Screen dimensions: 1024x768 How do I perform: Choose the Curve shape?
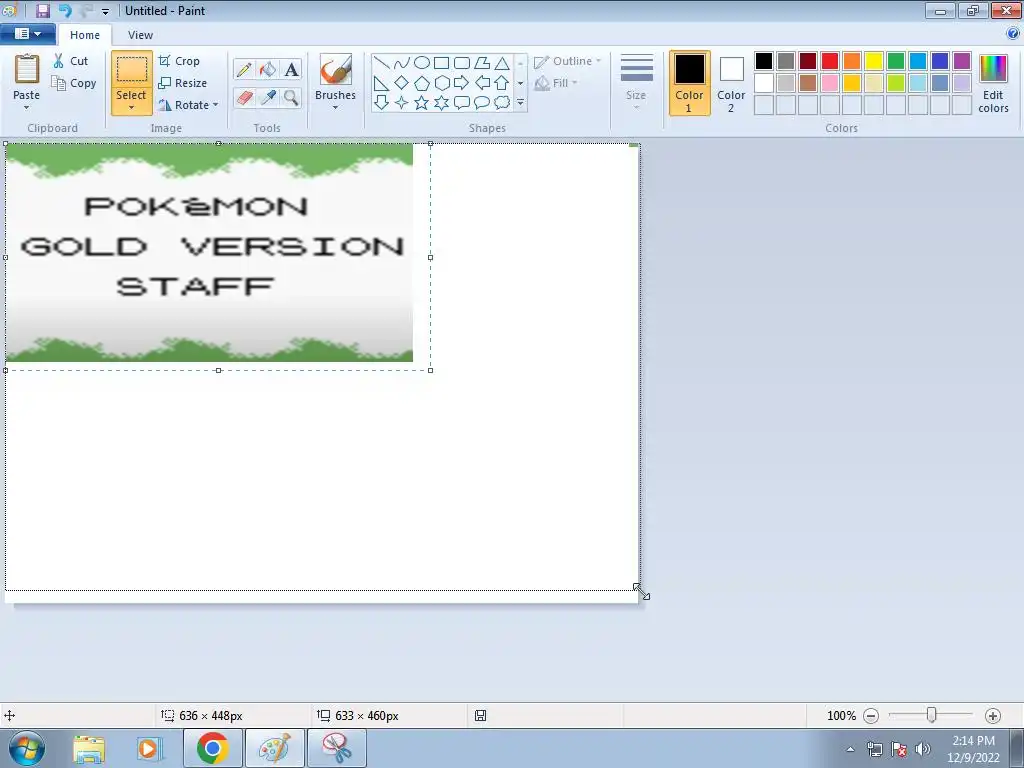coord(402,63)
